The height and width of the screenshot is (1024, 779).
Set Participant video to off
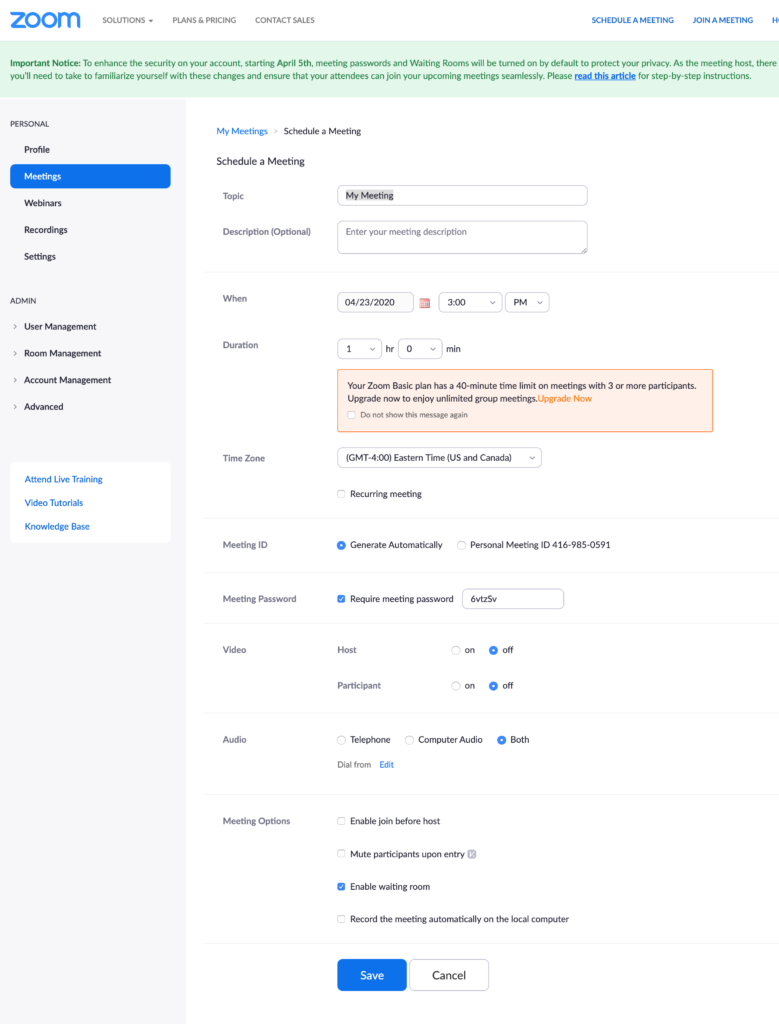(493, 686)
